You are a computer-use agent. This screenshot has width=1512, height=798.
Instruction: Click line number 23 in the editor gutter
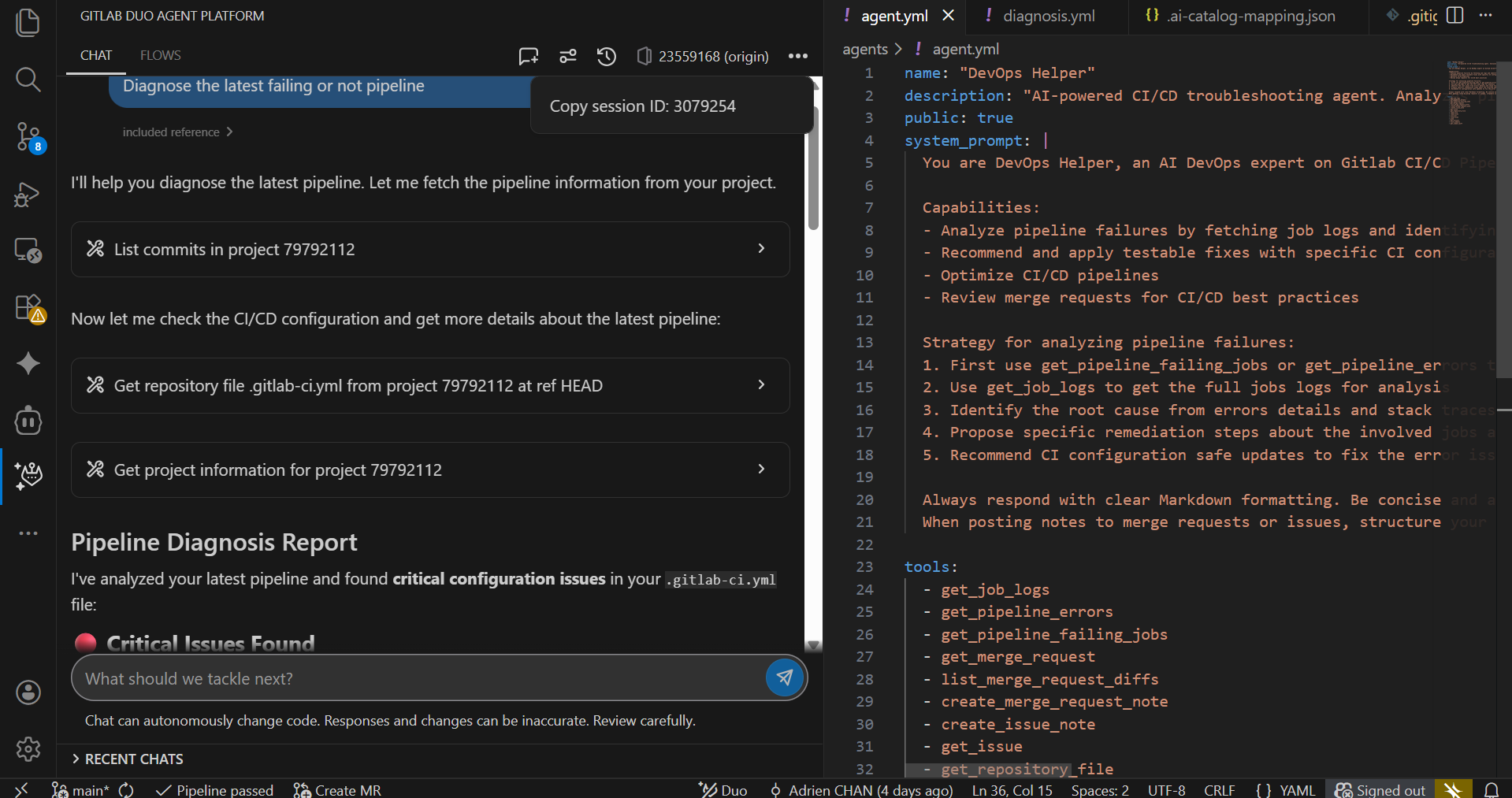click(x=864, y=567)
